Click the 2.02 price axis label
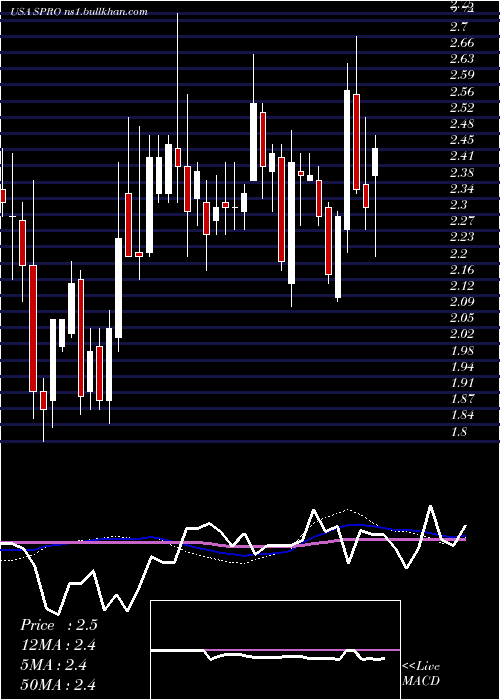Image resolution: width=500 pixels, height=700 pixels. pyautogui.click(x=462, y=334)
